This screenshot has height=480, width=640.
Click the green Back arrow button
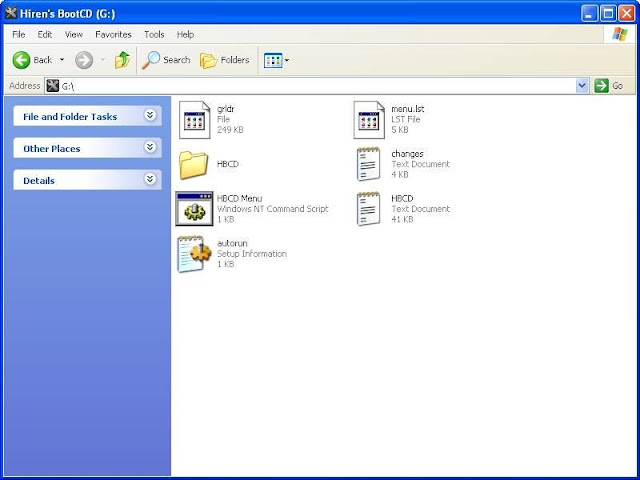21,60
